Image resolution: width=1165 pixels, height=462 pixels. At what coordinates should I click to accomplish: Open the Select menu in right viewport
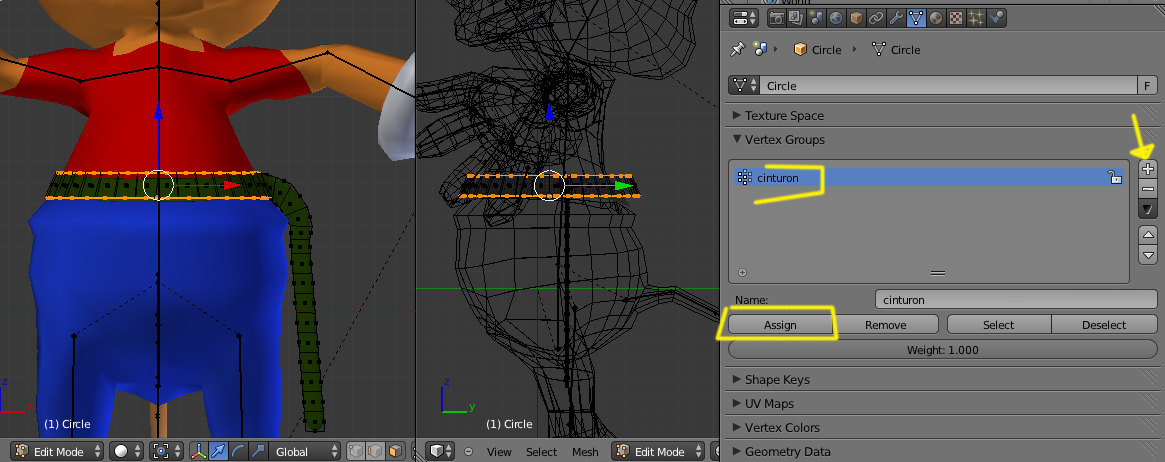point(542,452)
